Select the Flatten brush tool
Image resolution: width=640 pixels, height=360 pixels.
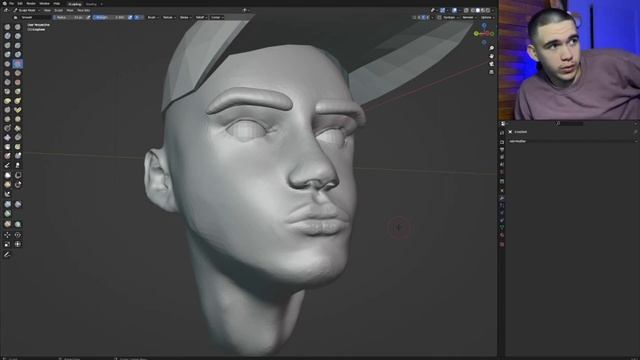[8, 73]
